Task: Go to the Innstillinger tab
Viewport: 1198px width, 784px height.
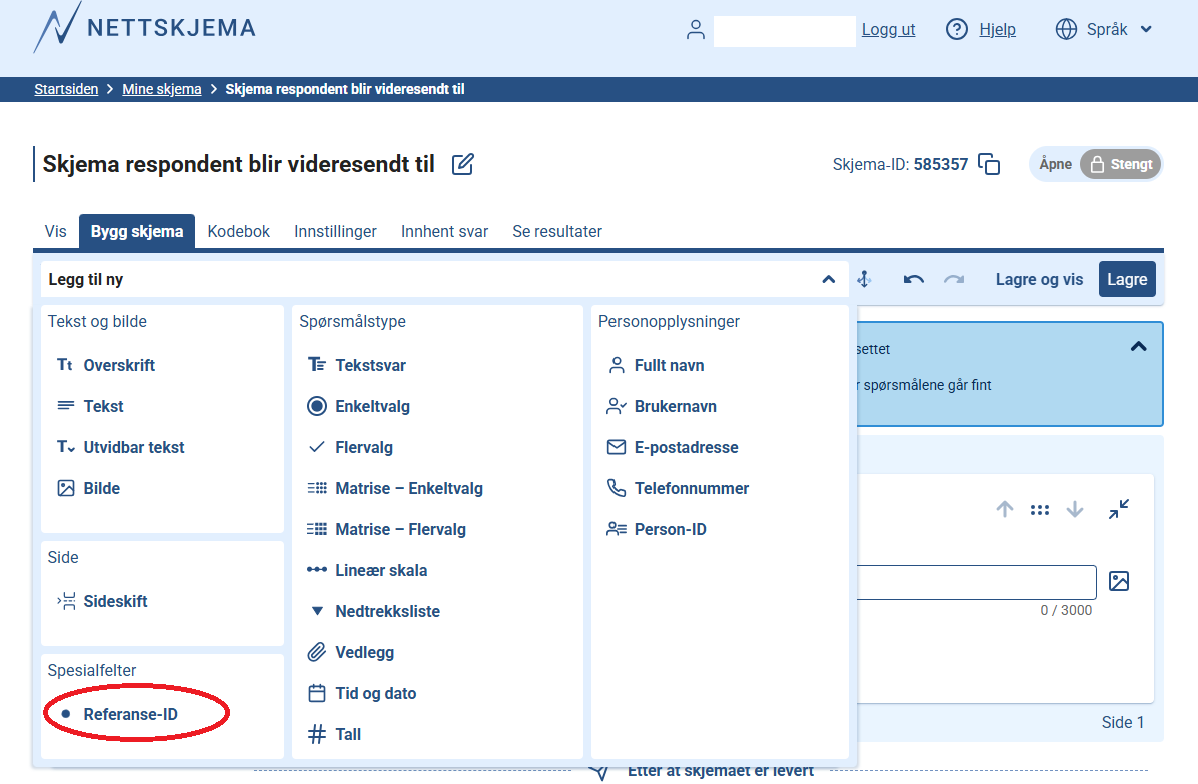Action: click(x=335, y=232)
